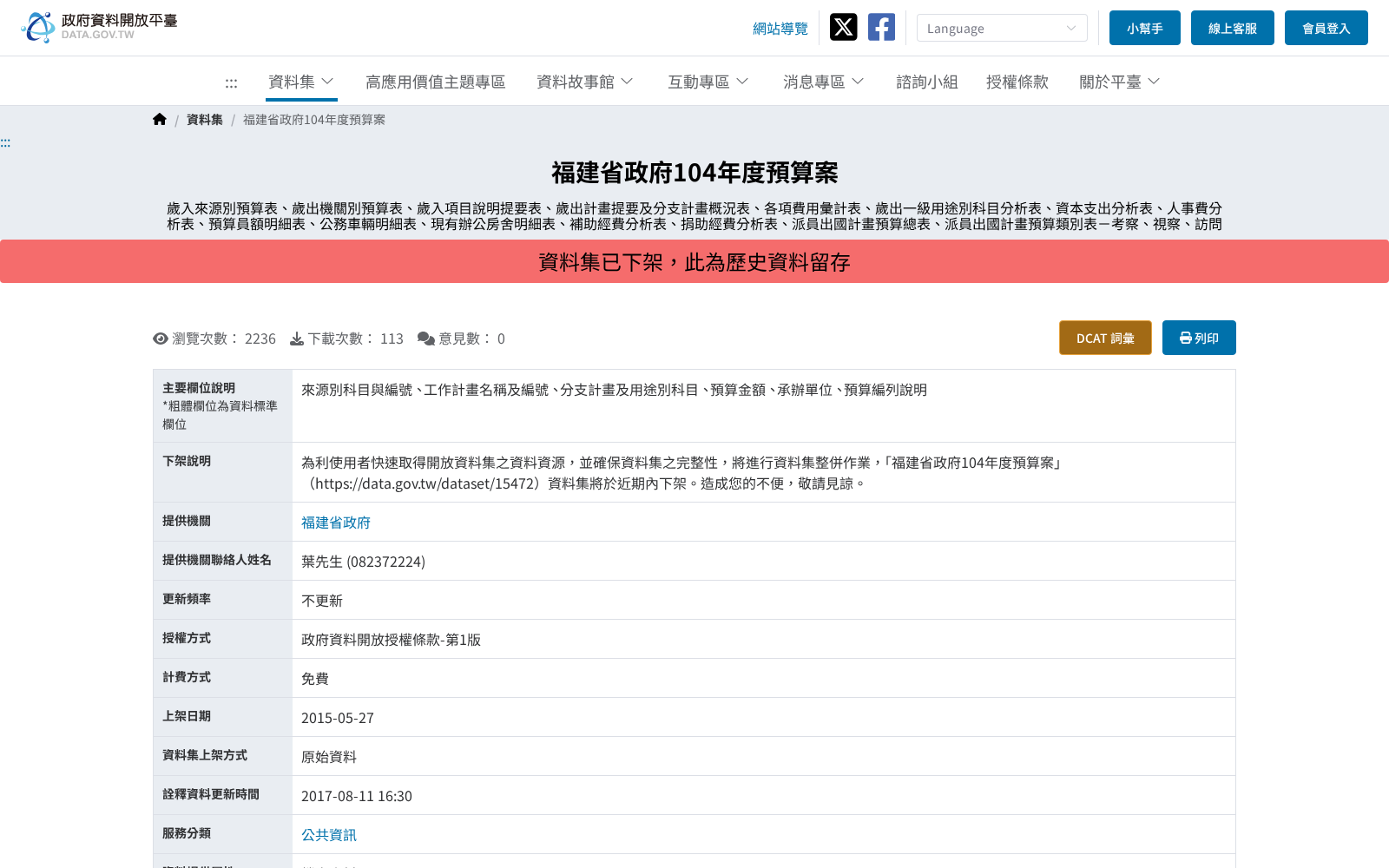Image resolution: width=1389 pixels, height=868 pixels.
Task: Open the 網站導覽 sitemap link
Action: [x=780, y=29]
